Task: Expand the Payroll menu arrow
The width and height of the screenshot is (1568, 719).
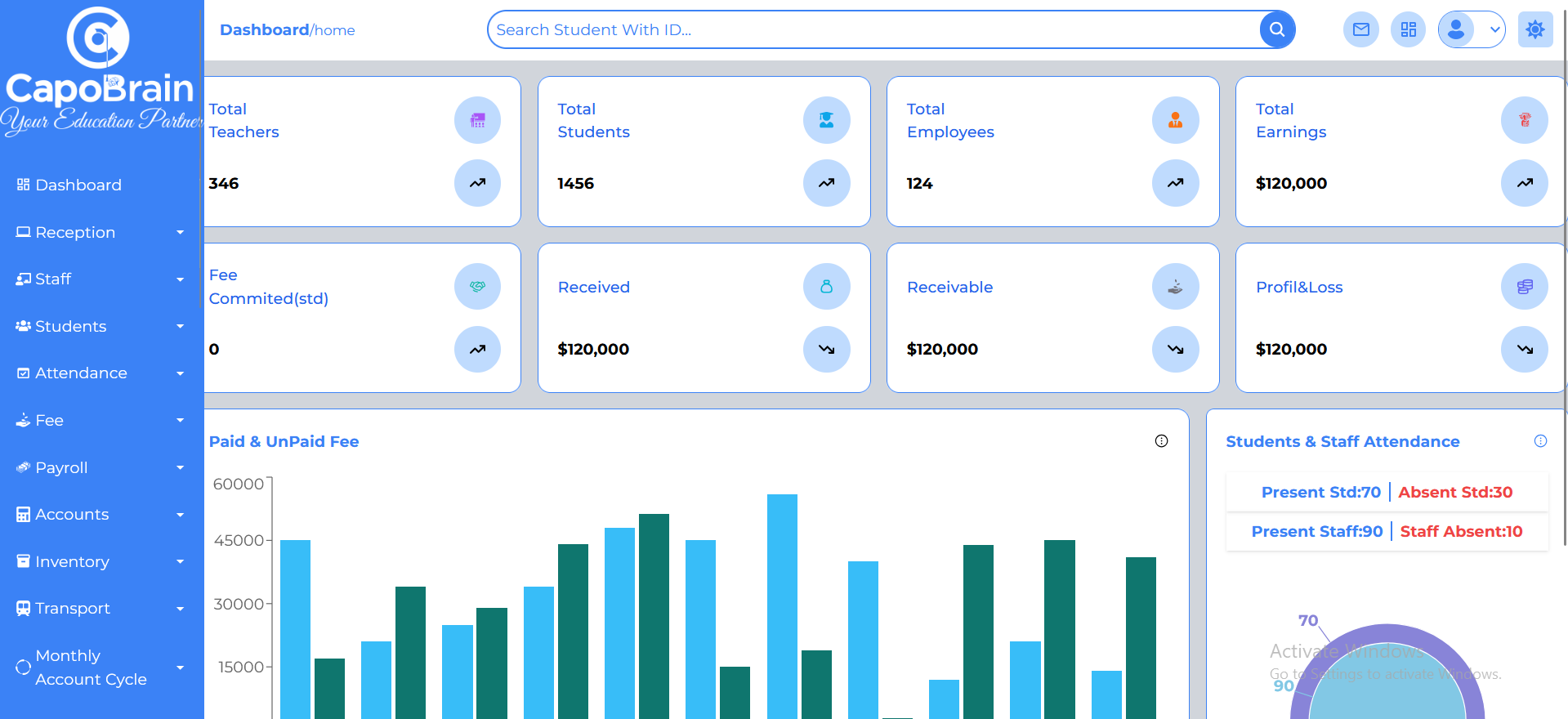Action: 181,467
